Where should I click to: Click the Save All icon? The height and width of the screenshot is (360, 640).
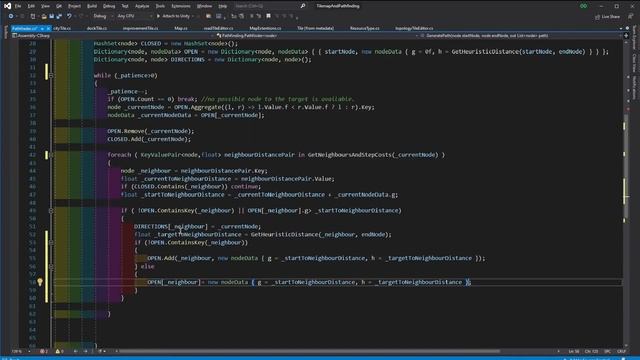click(x=59, y=16)
